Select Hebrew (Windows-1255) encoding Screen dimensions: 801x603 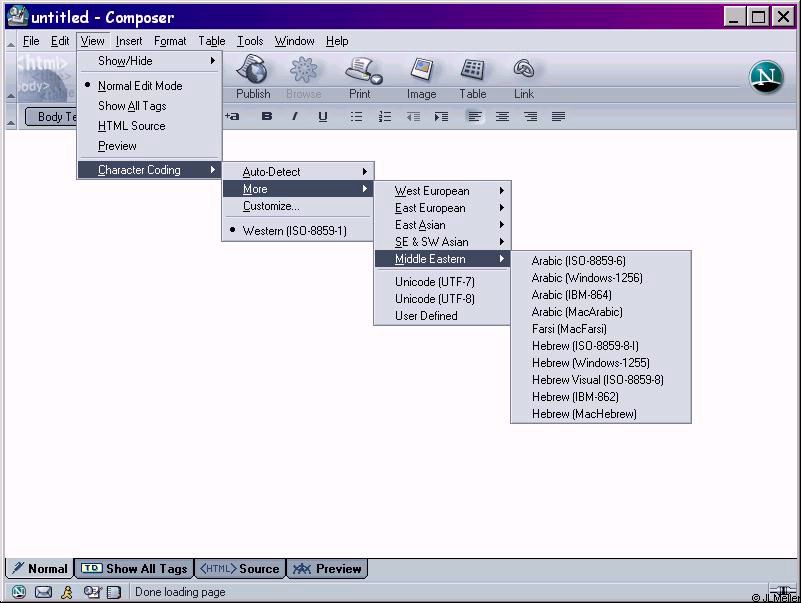[x=601, y=363]
